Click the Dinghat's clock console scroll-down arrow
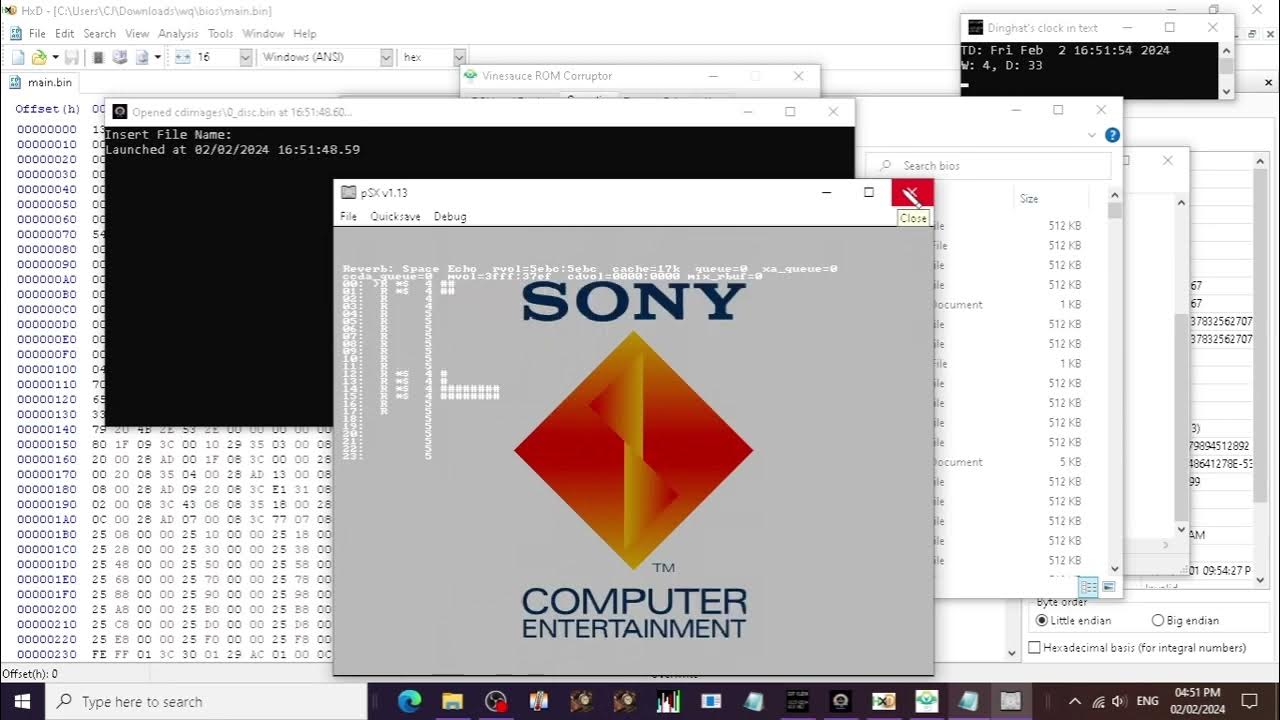 coord(1226,91)
